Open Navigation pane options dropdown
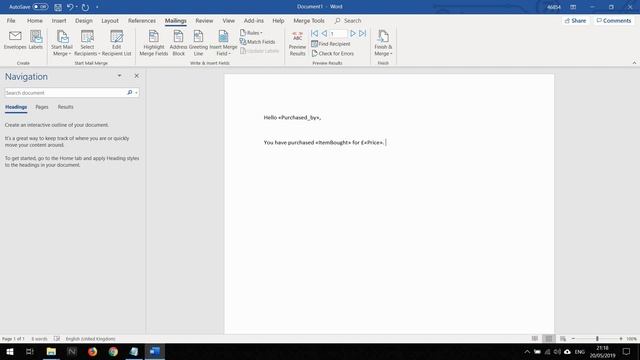Viewport: 640px width, 360px height. [119, 76]
